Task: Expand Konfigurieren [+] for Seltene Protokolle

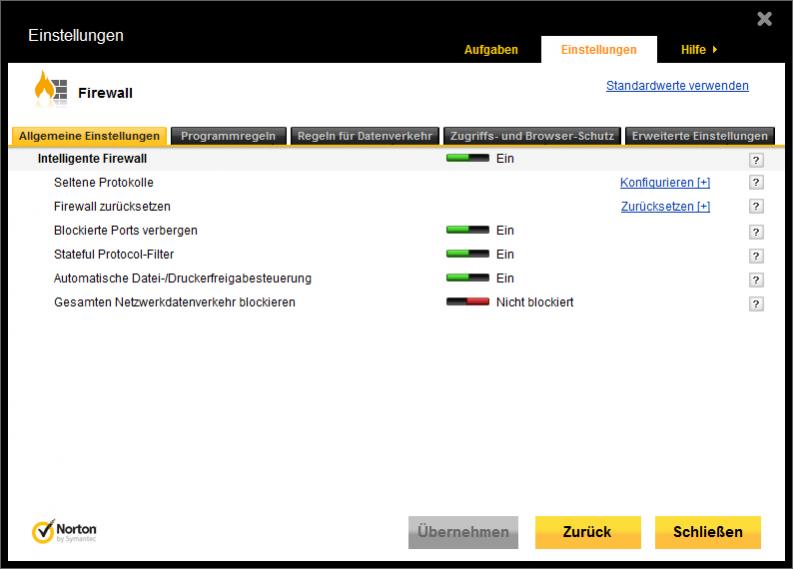Action: point(665,183)
